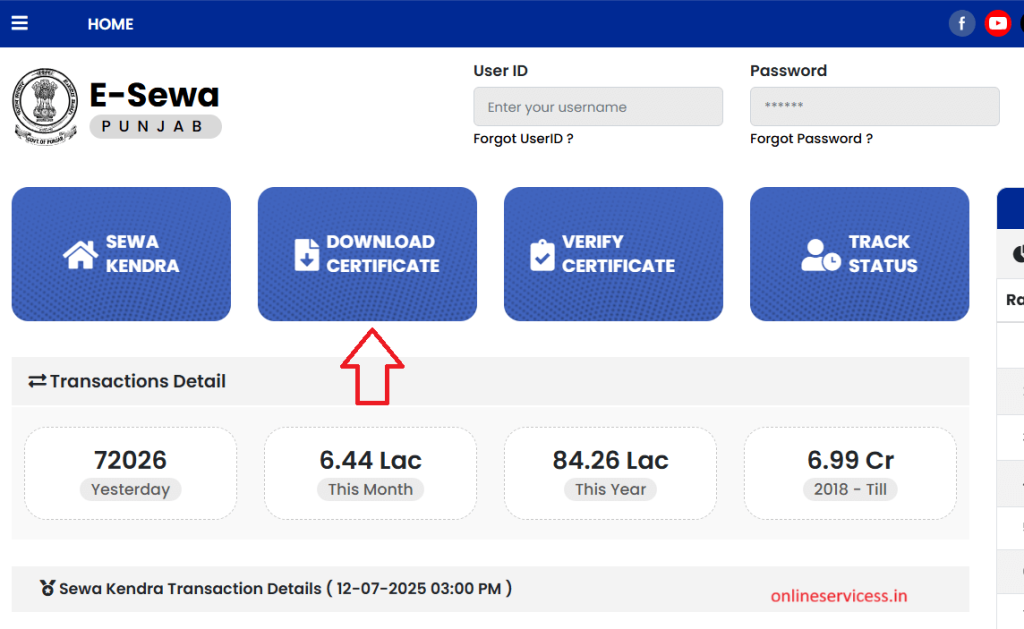Click the medal icon beside Sewa Kendra Transaction Details
Viewport: 1024px width, 629px height.
point(47,588)
